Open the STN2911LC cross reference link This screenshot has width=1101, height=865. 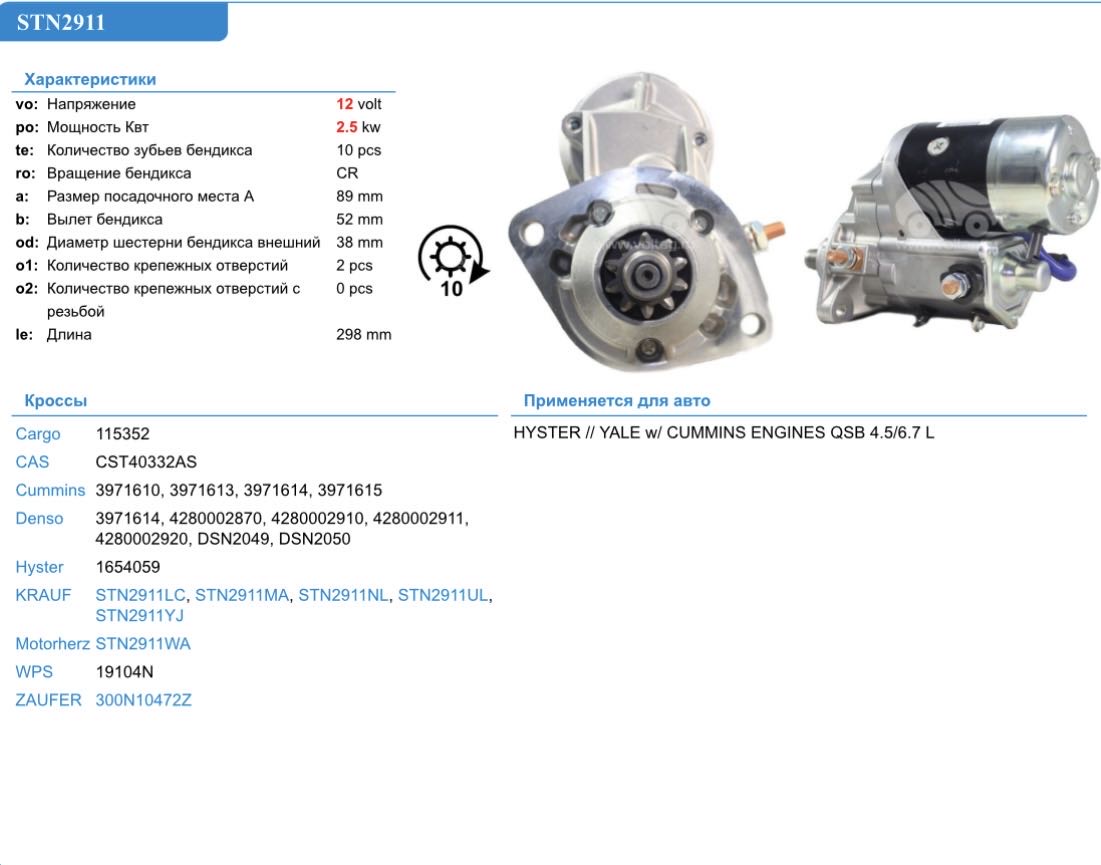[x=141, y=595]
